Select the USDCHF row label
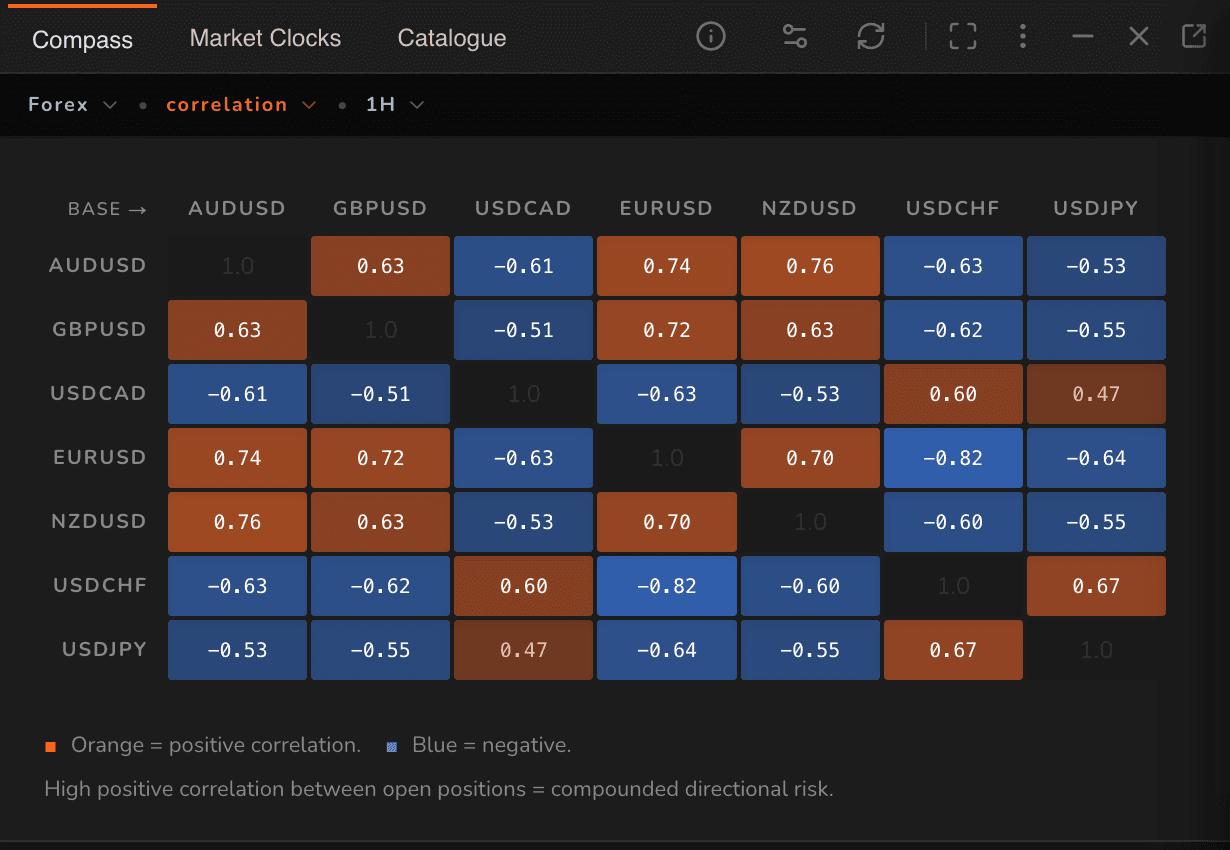This screenshot has height=850, width=1230. tap(100, 585)
